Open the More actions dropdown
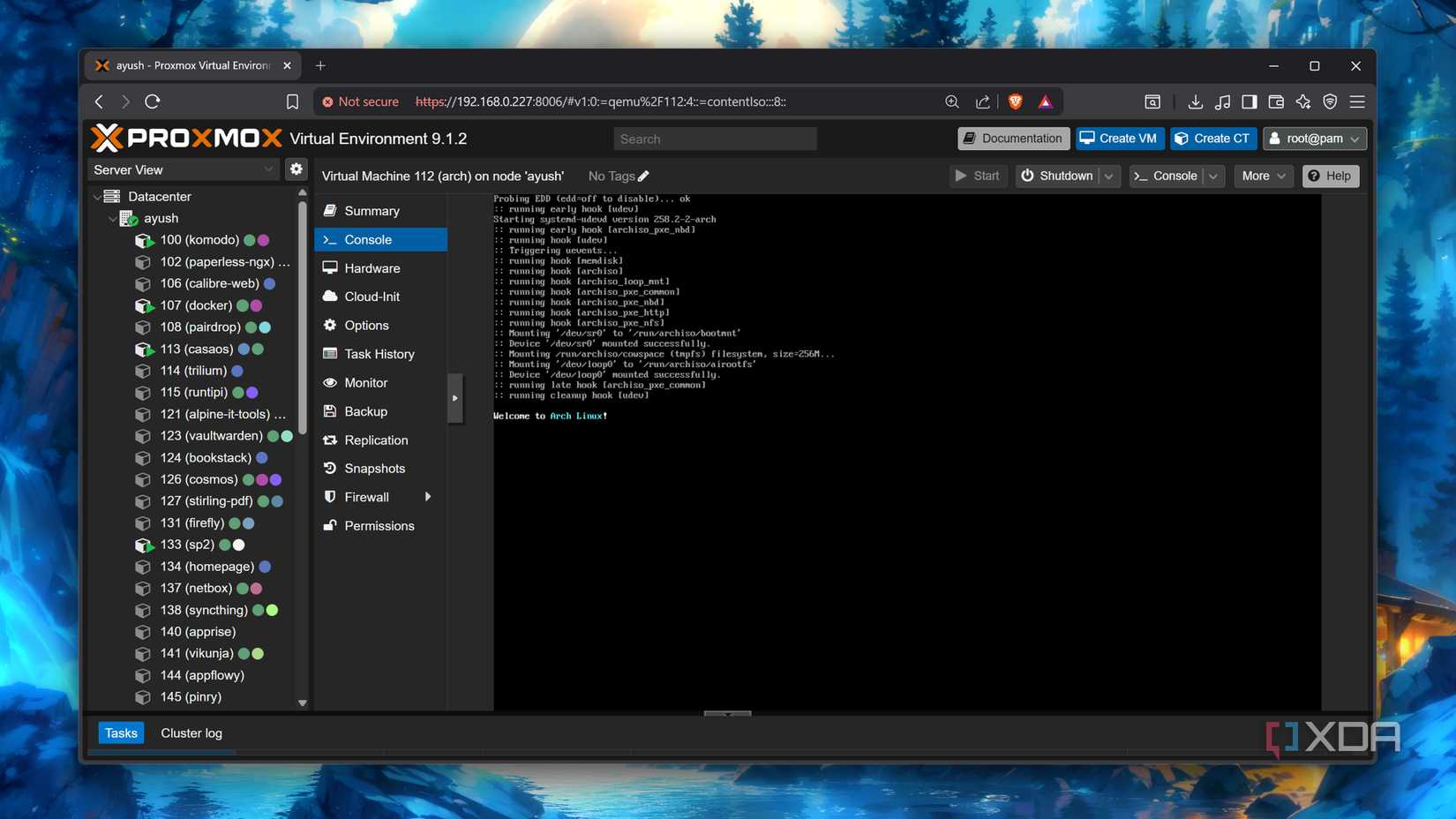This screenshot has width=1456, height=819. (1263, 176)
